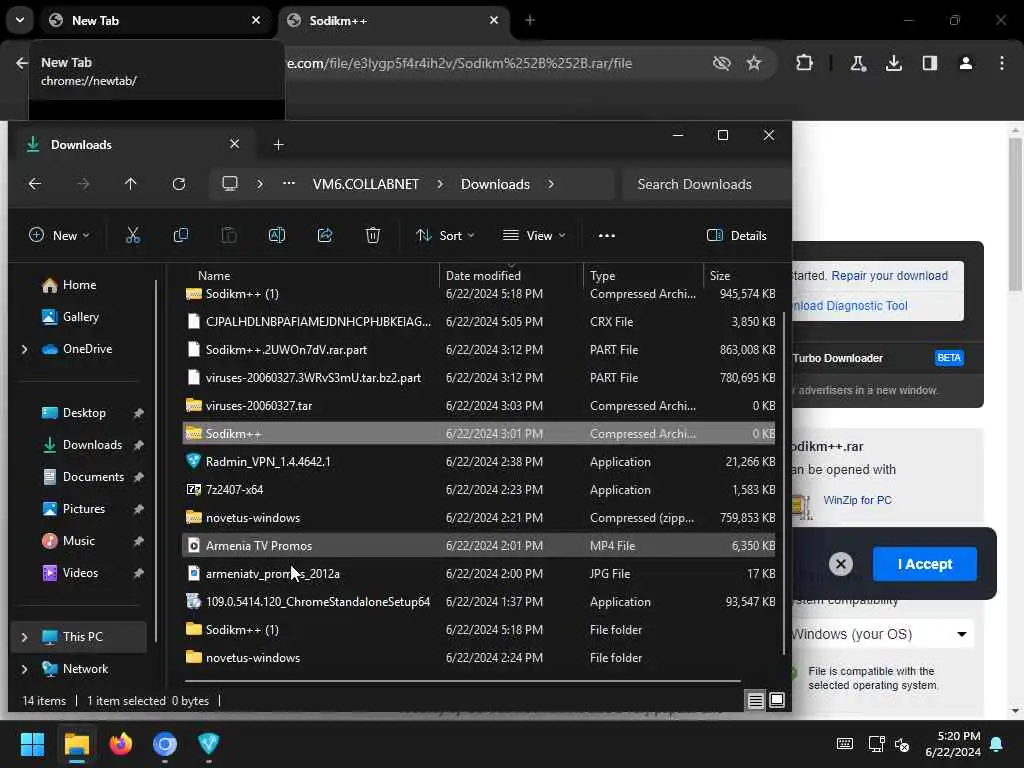The height and width of the screenshot is (768, 1024).
Task: Dismiss the cookie prompt with X button
Action: coord(841,564)
